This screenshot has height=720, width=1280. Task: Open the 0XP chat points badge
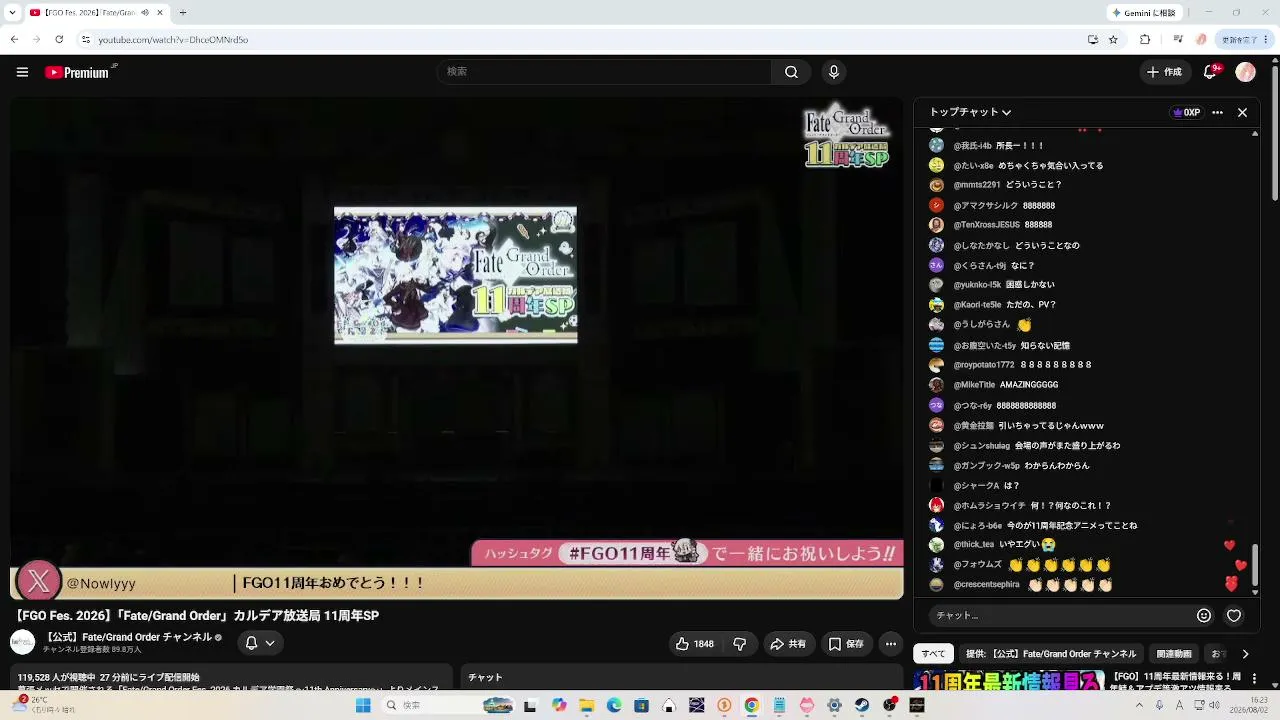[1186, 113]
